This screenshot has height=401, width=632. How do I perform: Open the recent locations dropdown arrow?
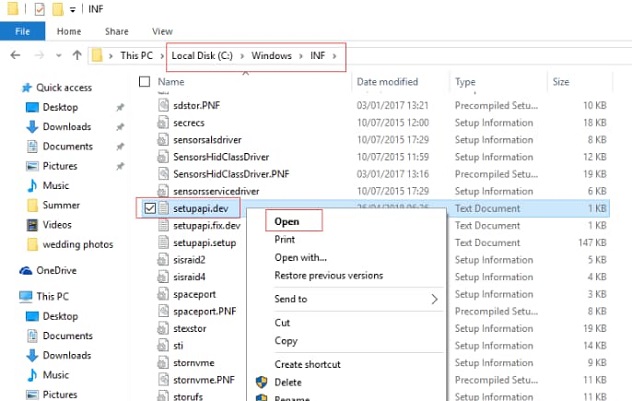59,56
